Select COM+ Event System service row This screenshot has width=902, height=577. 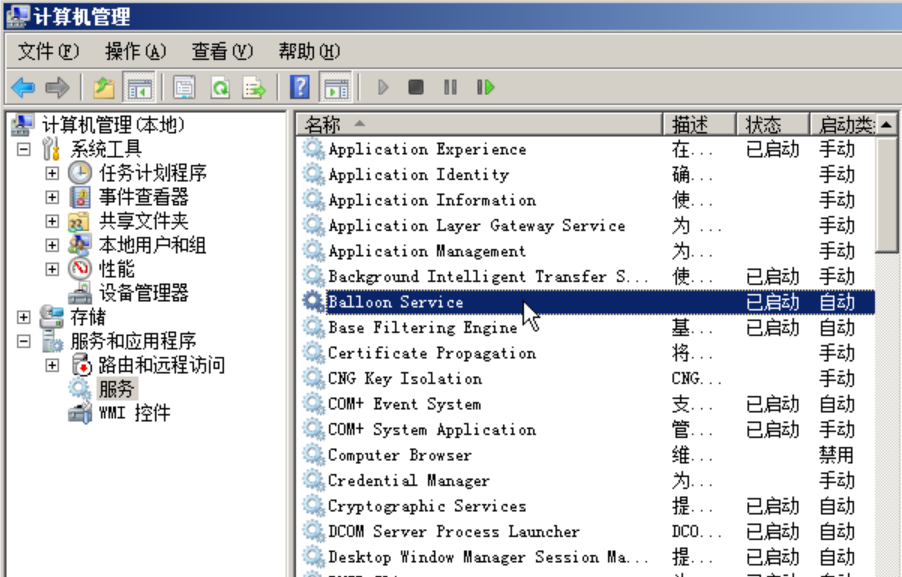(x=586, y=404)
